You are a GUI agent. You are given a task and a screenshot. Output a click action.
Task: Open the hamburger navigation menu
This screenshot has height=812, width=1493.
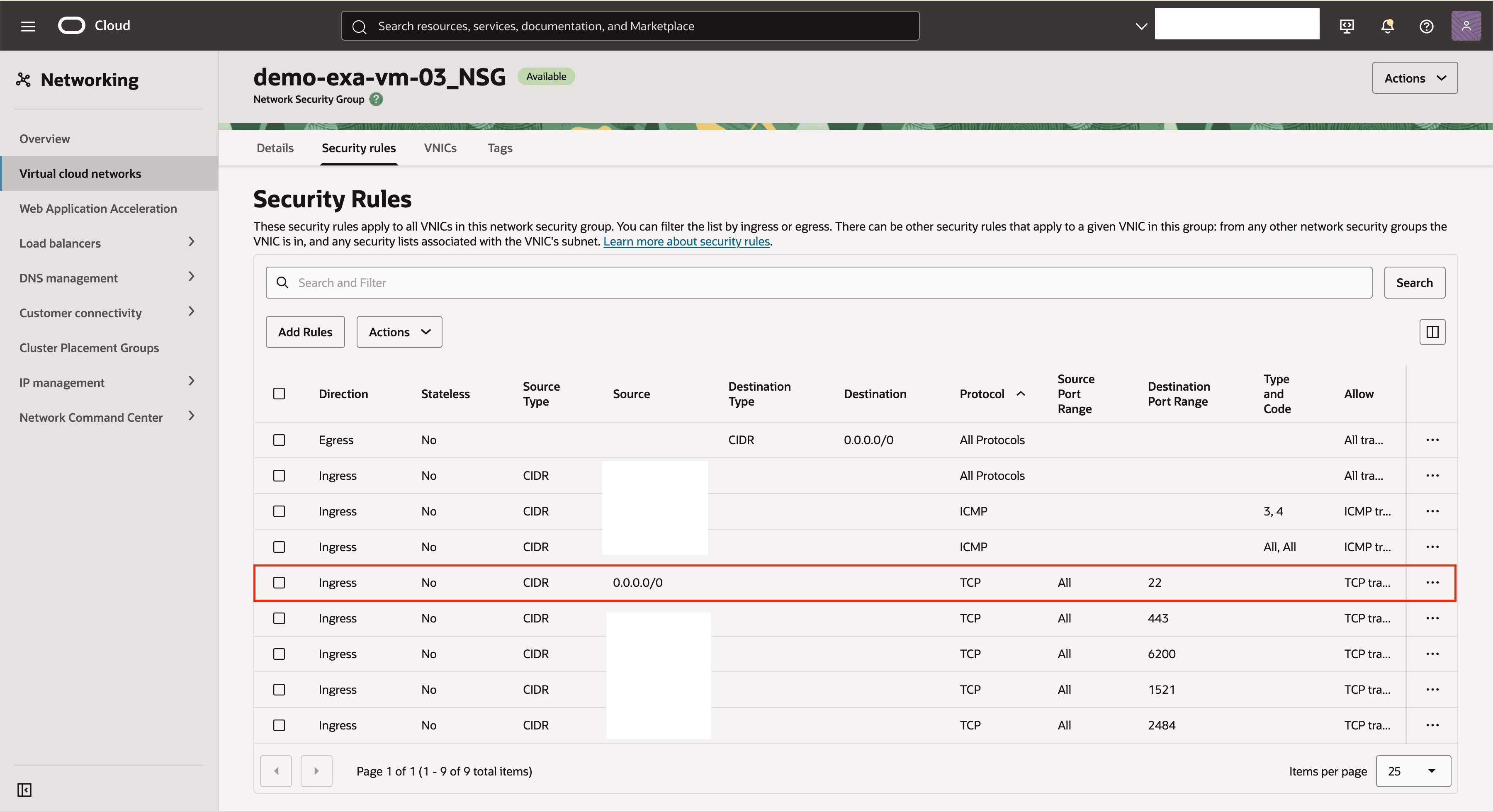28,26
